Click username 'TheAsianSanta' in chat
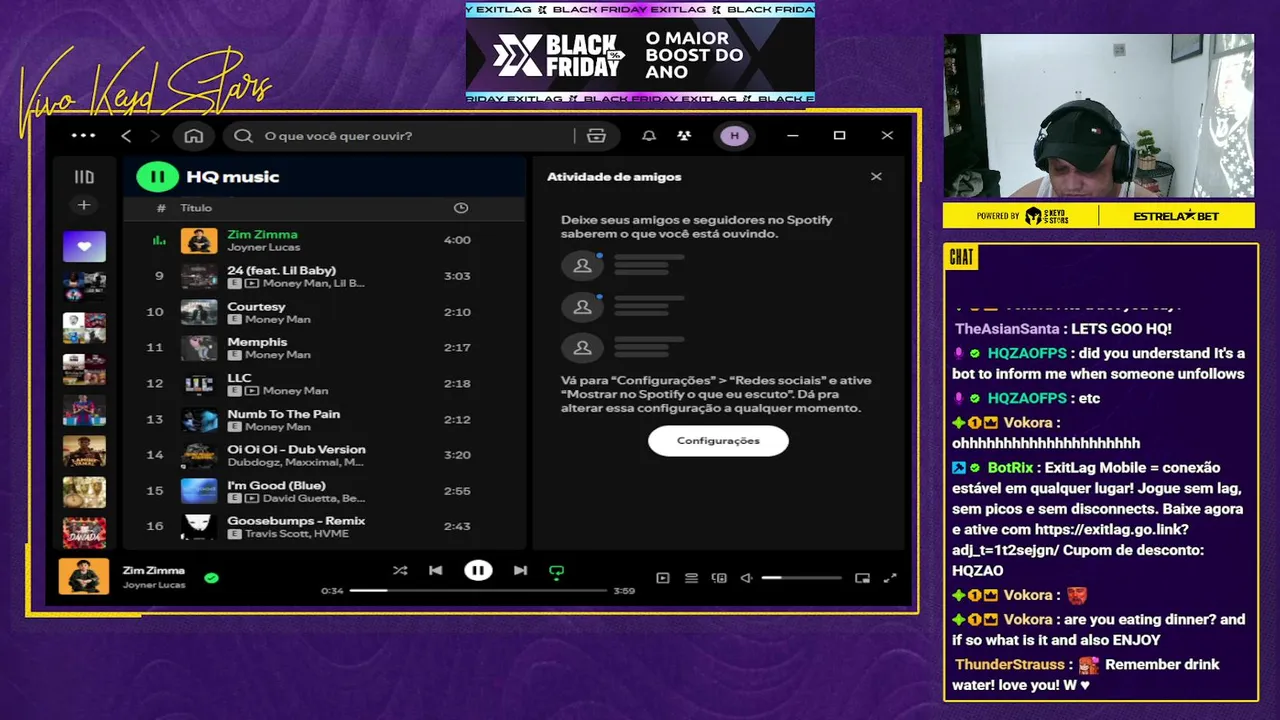Screen dimensions: 1280x720 click(1006, 329)
